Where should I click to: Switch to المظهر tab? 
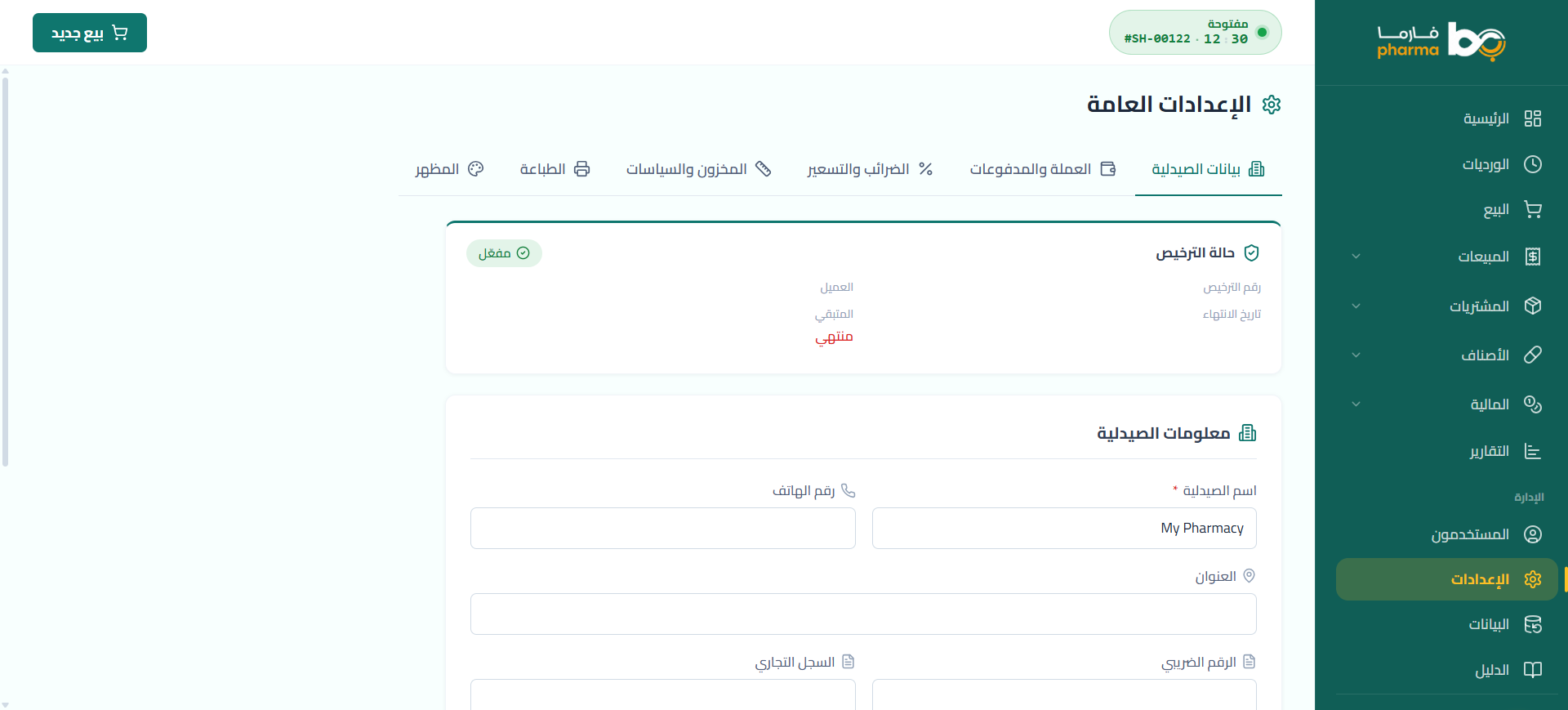(x=449, y=169)
